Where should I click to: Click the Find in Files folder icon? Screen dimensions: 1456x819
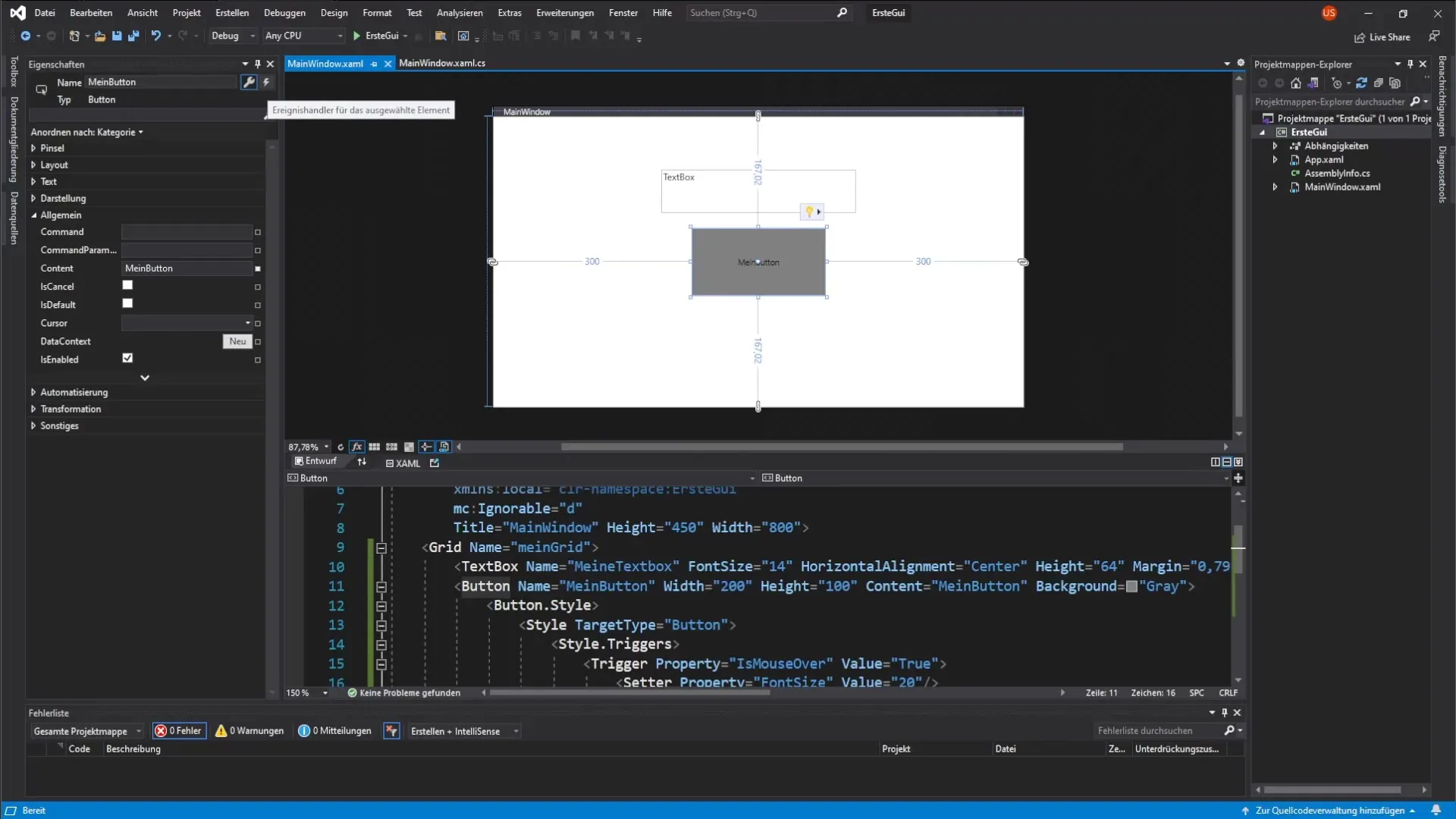coord(440,36)
